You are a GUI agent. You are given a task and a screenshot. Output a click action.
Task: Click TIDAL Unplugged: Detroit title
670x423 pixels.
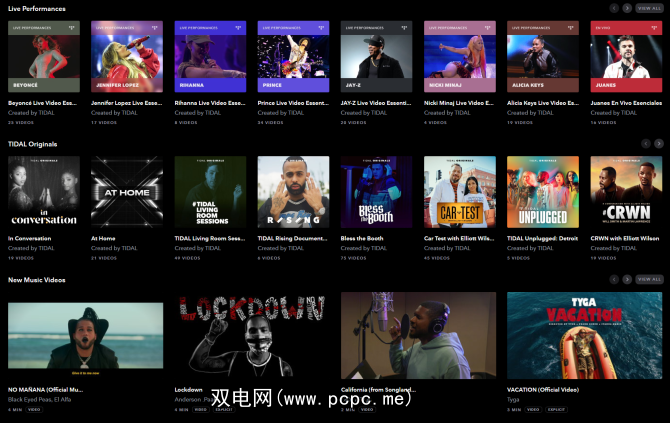click(x=542, y=238)
